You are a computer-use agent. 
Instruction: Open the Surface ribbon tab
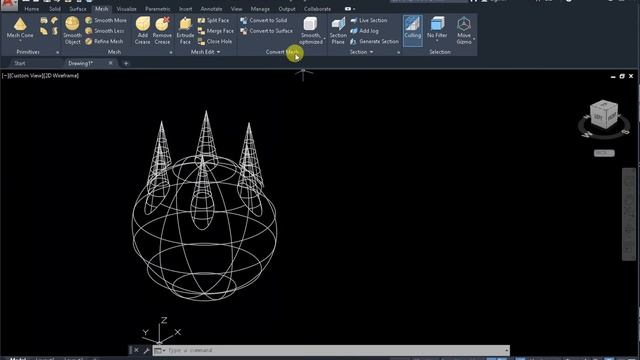[x=78, y=9]
